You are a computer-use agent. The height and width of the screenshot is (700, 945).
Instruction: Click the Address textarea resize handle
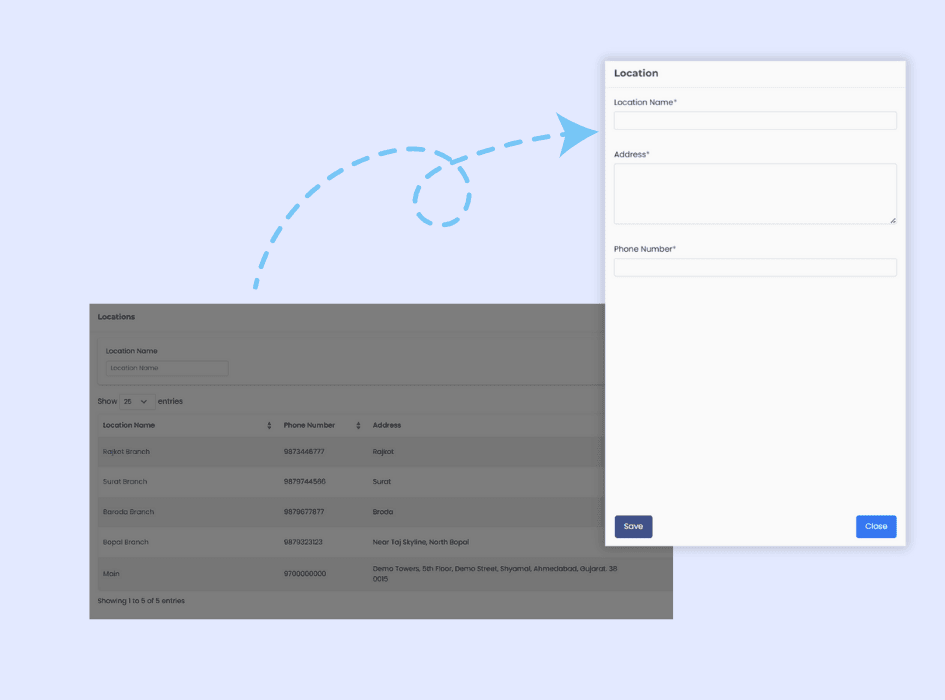893,221
